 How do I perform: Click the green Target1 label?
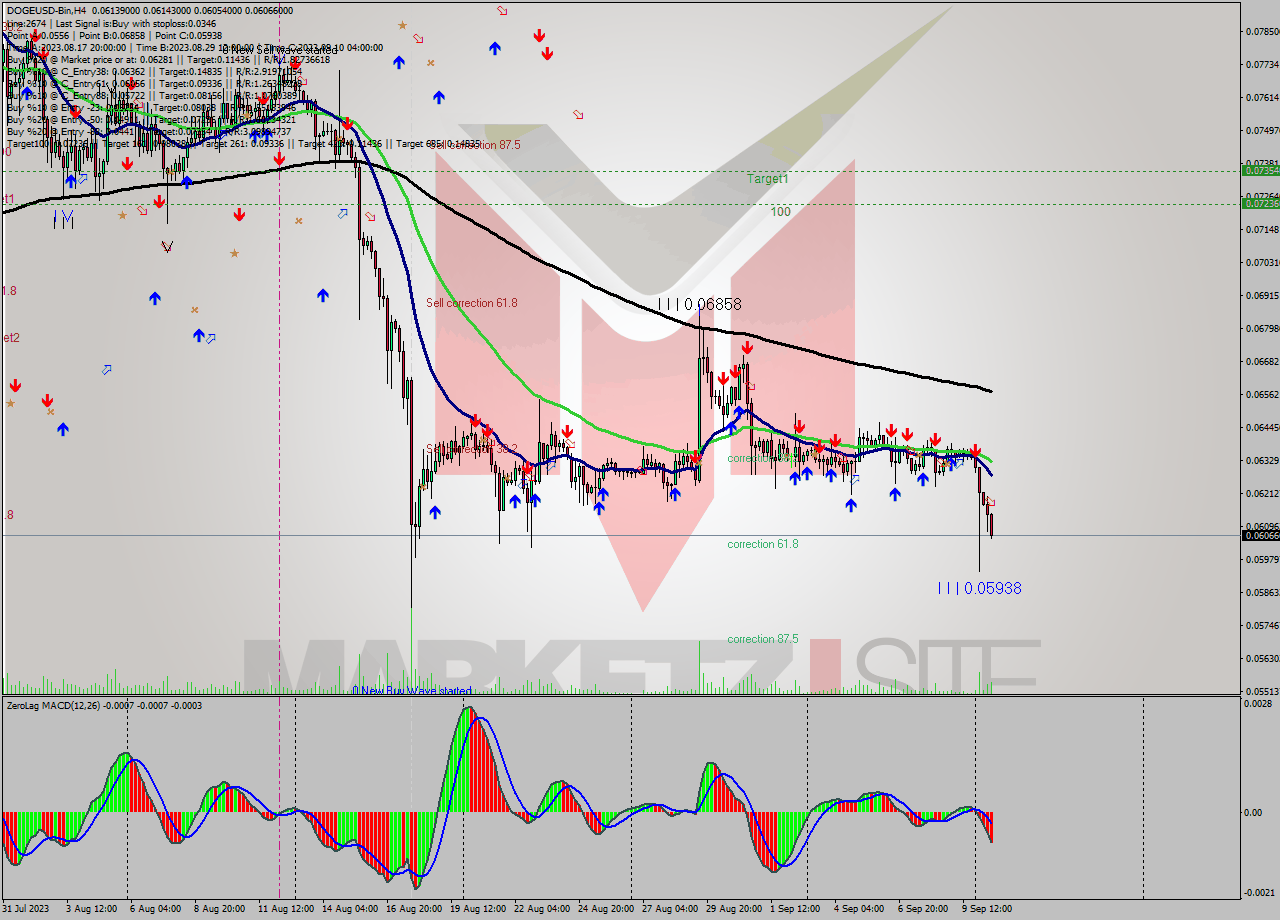pos(768,179)
